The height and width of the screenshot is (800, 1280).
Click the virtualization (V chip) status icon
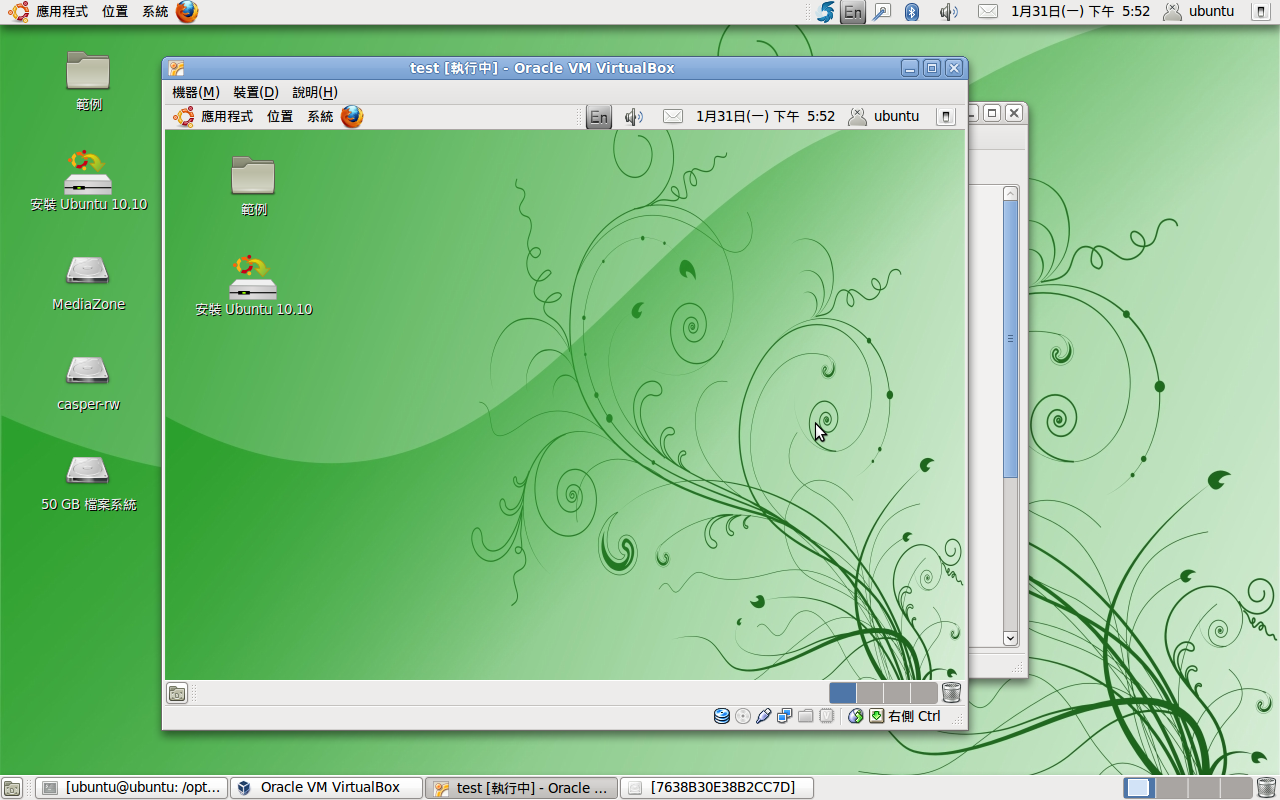(x=827, y=716)
